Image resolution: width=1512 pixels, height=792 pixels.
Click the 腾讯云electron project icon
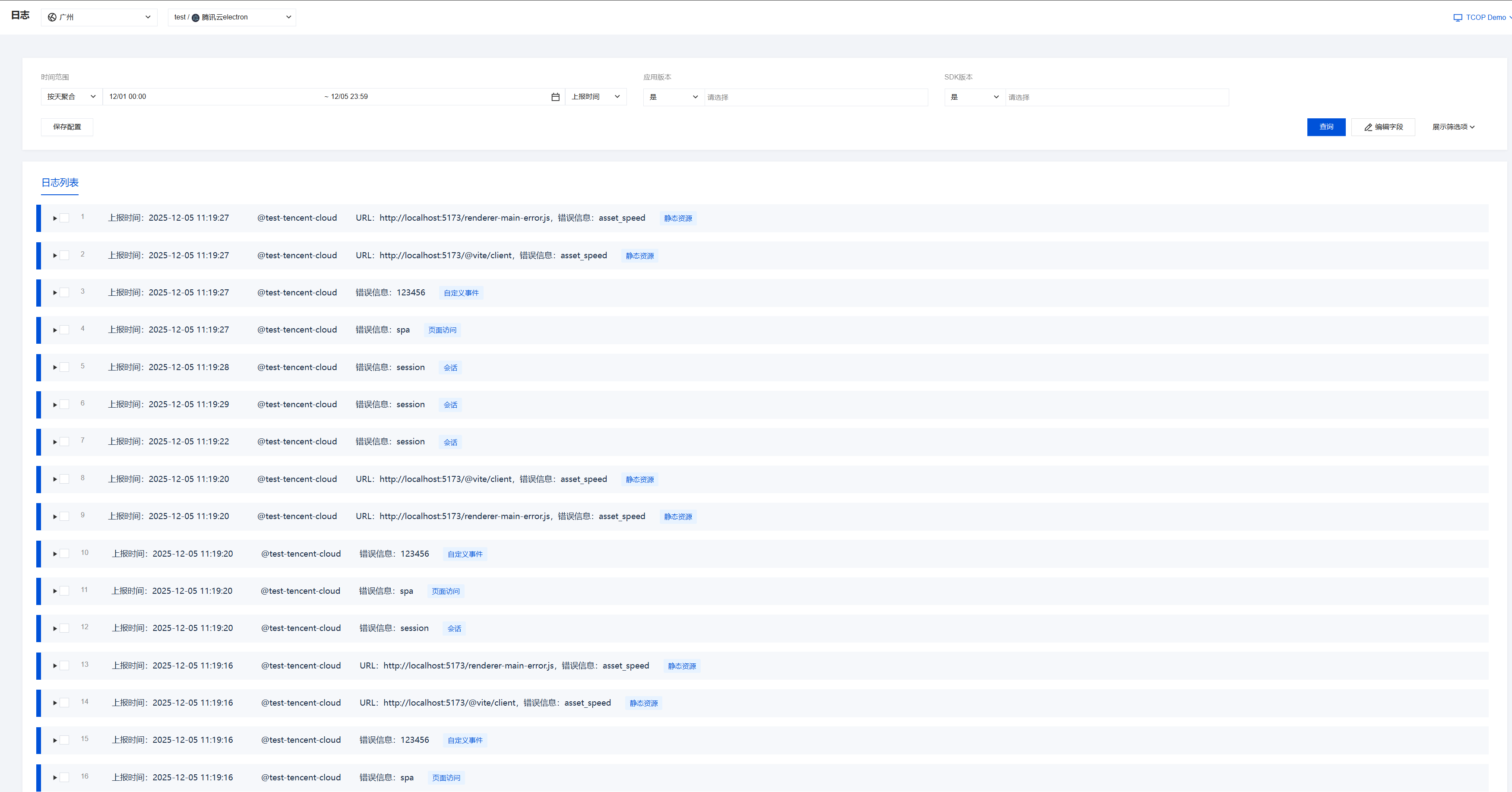pyautogui.click(x=196, y=18)
